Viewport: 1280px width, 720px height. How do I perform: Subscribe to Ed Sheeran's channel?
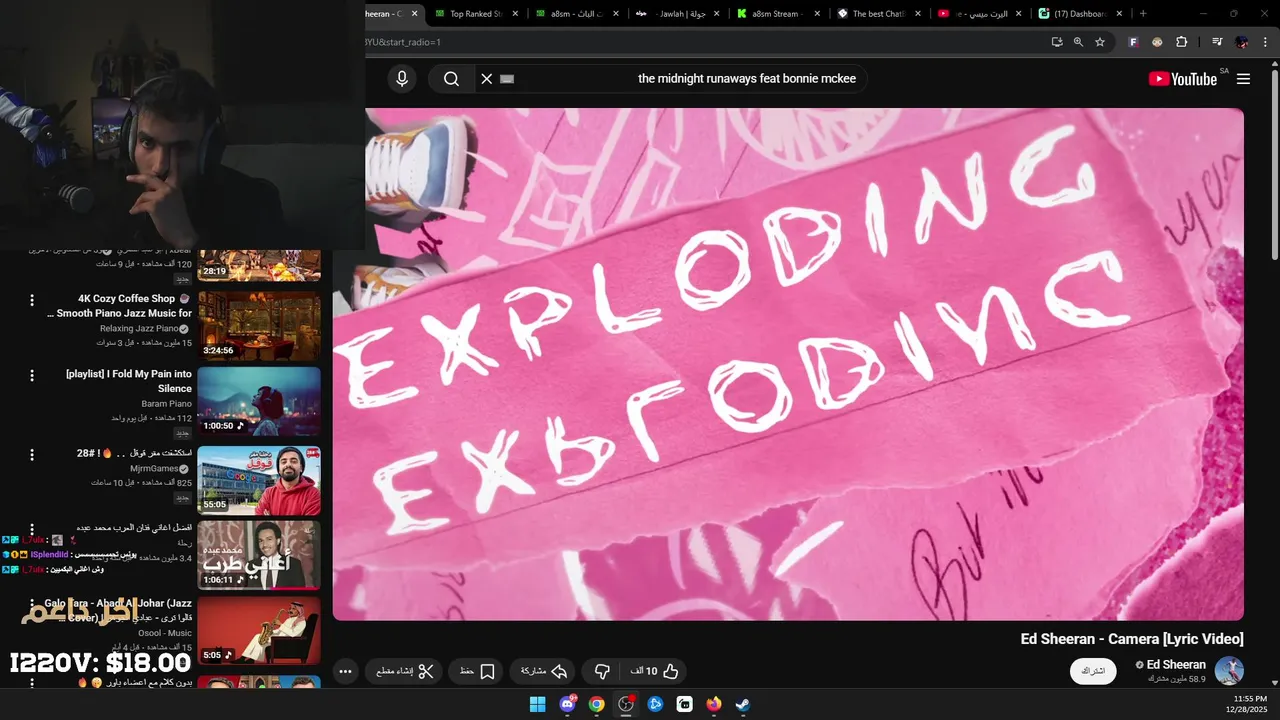[1093, 671]
